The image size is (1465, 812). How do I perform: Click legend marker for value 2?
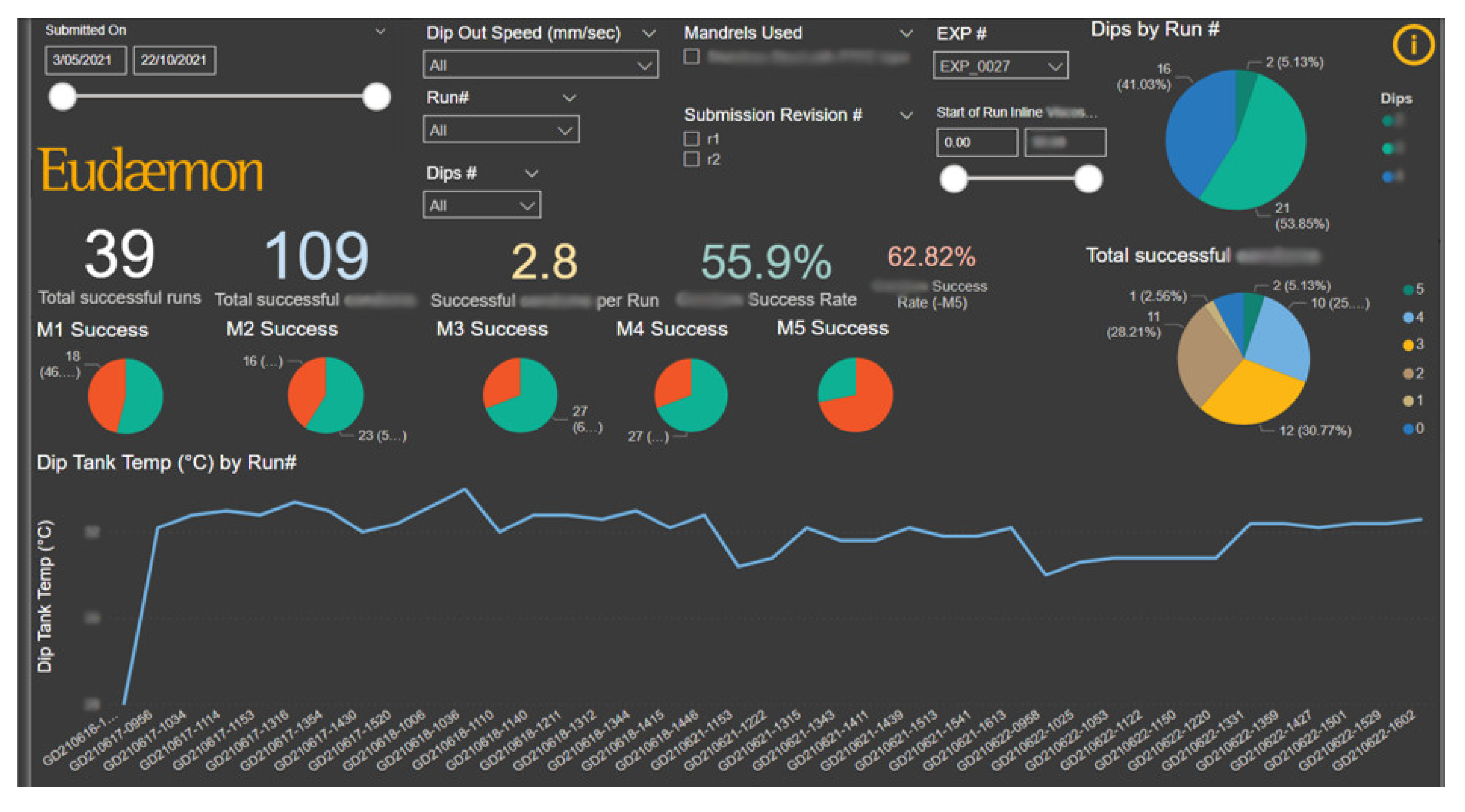1408,373
